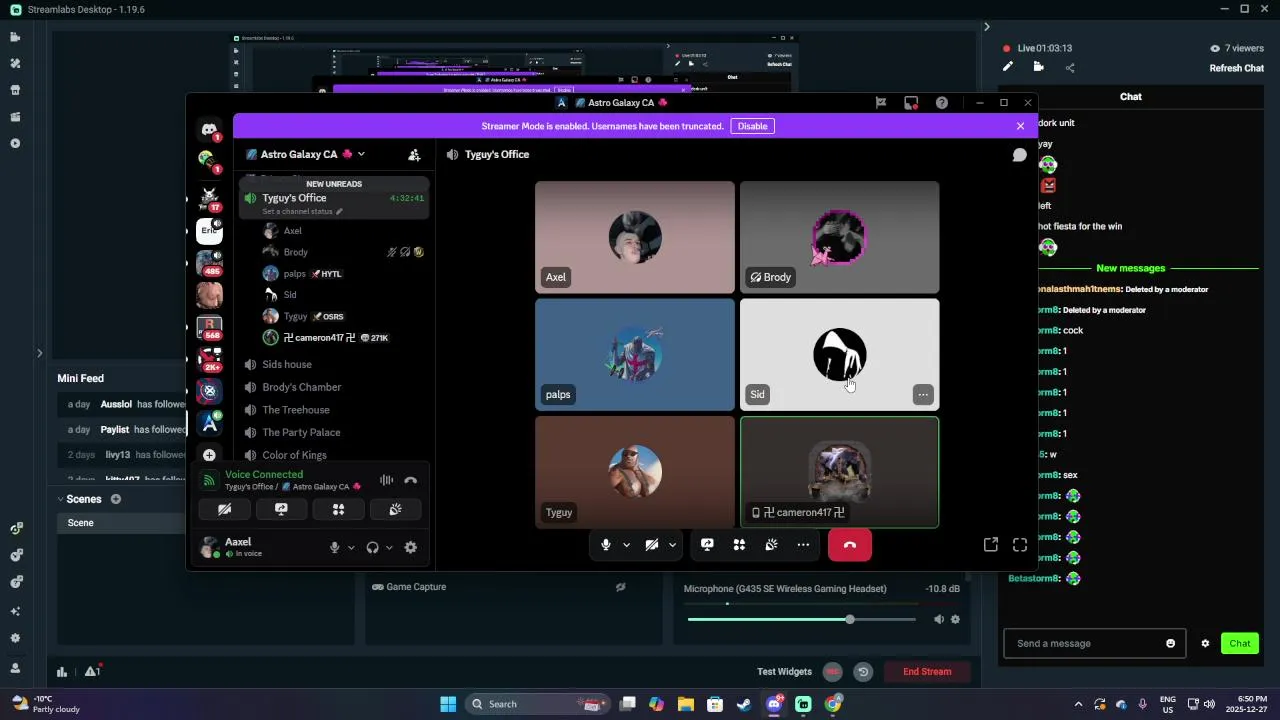The width and height of the screenshot is (1280, 720).
Task: Click the Streamlabs share stream icon
Action: pos(1070,68)
